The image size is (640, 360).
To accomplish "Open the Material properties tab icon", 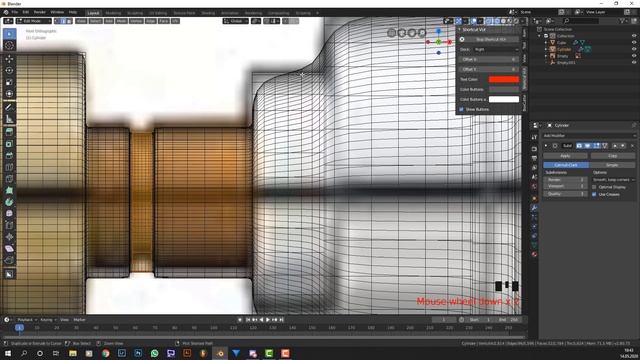I will 534,254.
